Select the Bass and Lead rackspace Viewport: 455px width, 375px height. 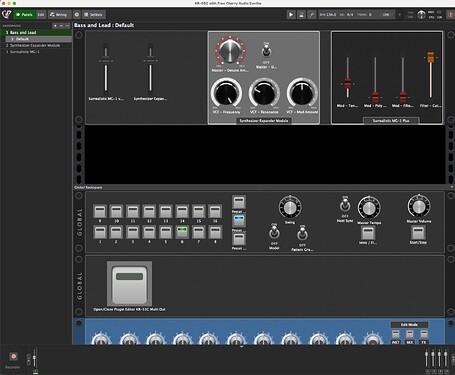36,32
